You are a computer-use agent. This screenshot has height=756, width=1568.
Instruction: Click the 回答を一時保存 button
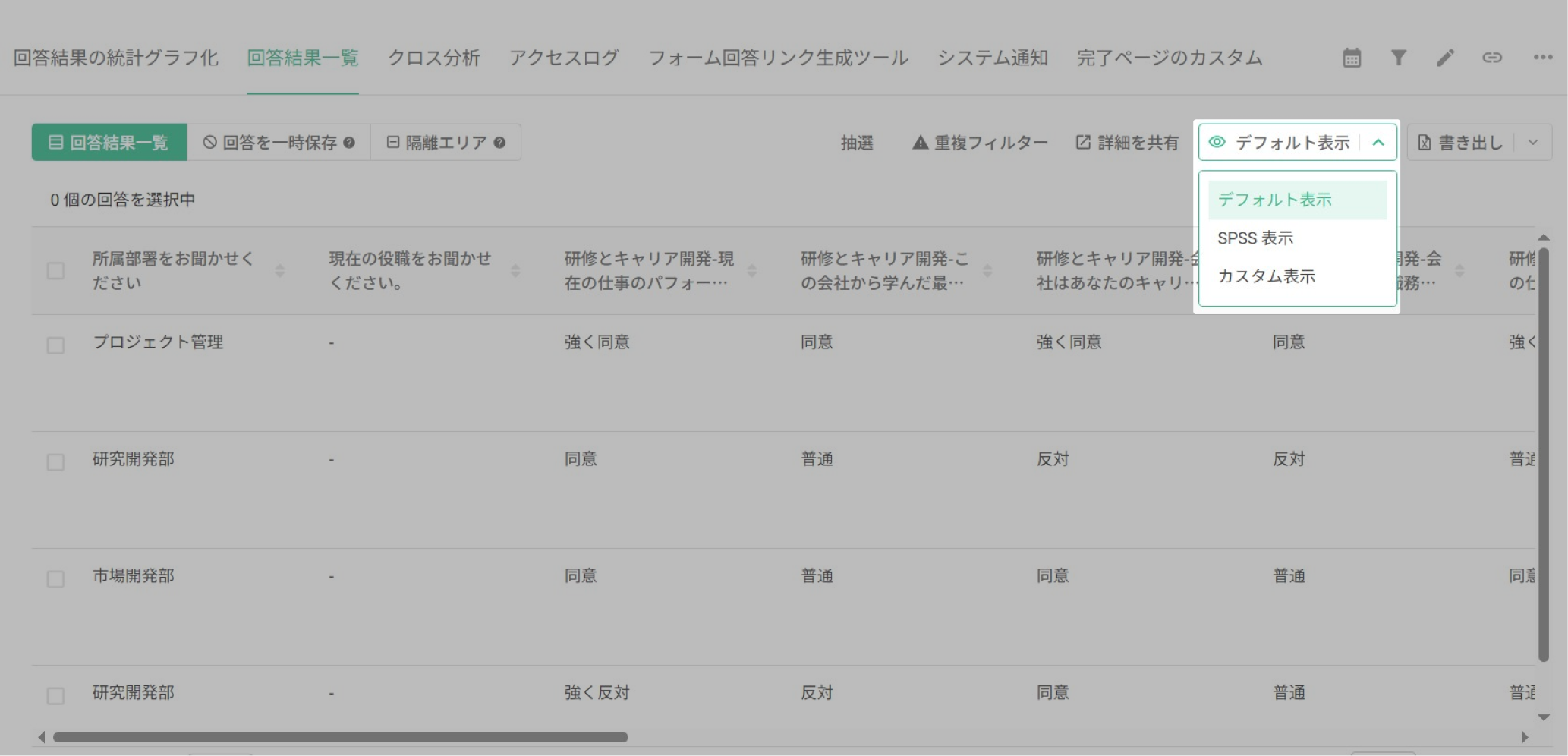tap(279, 143)
